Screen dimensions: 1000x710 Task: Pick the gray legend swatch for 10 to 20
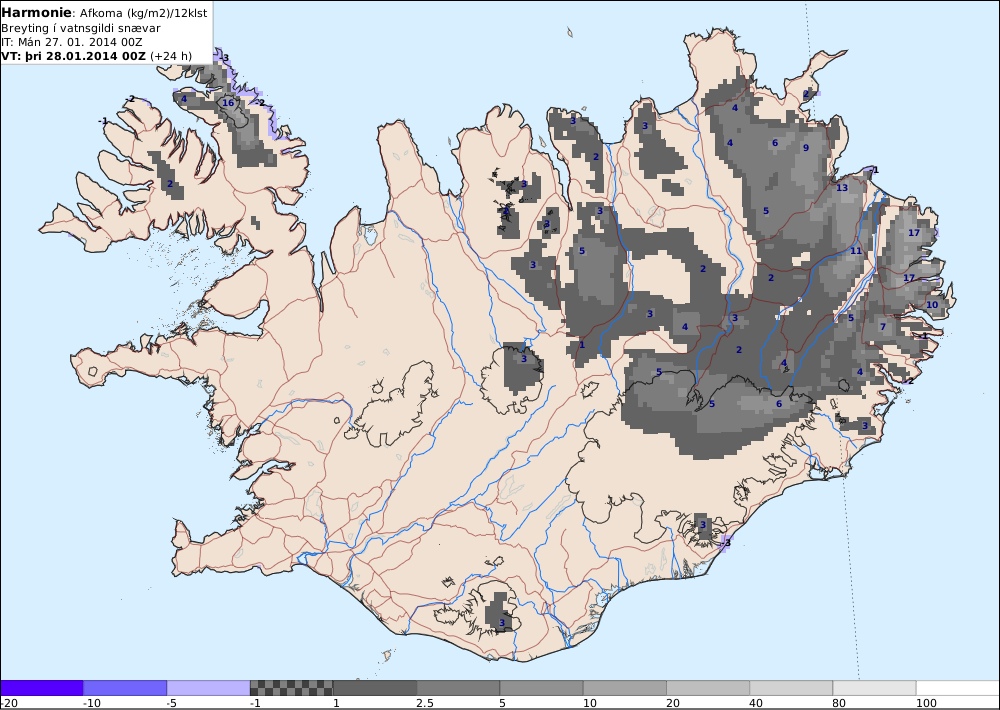click(x=625, y=688)
